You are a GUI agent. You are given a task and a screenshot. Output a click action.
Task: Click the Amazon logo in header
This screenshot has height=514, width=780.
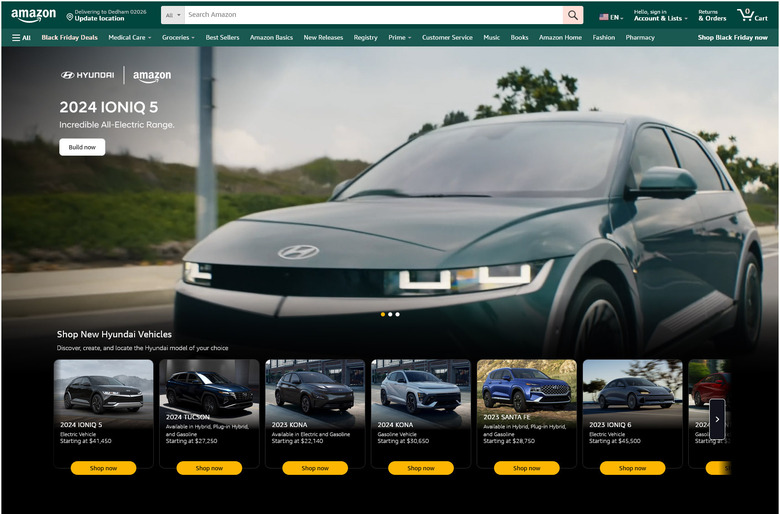[x=33, y=15]
